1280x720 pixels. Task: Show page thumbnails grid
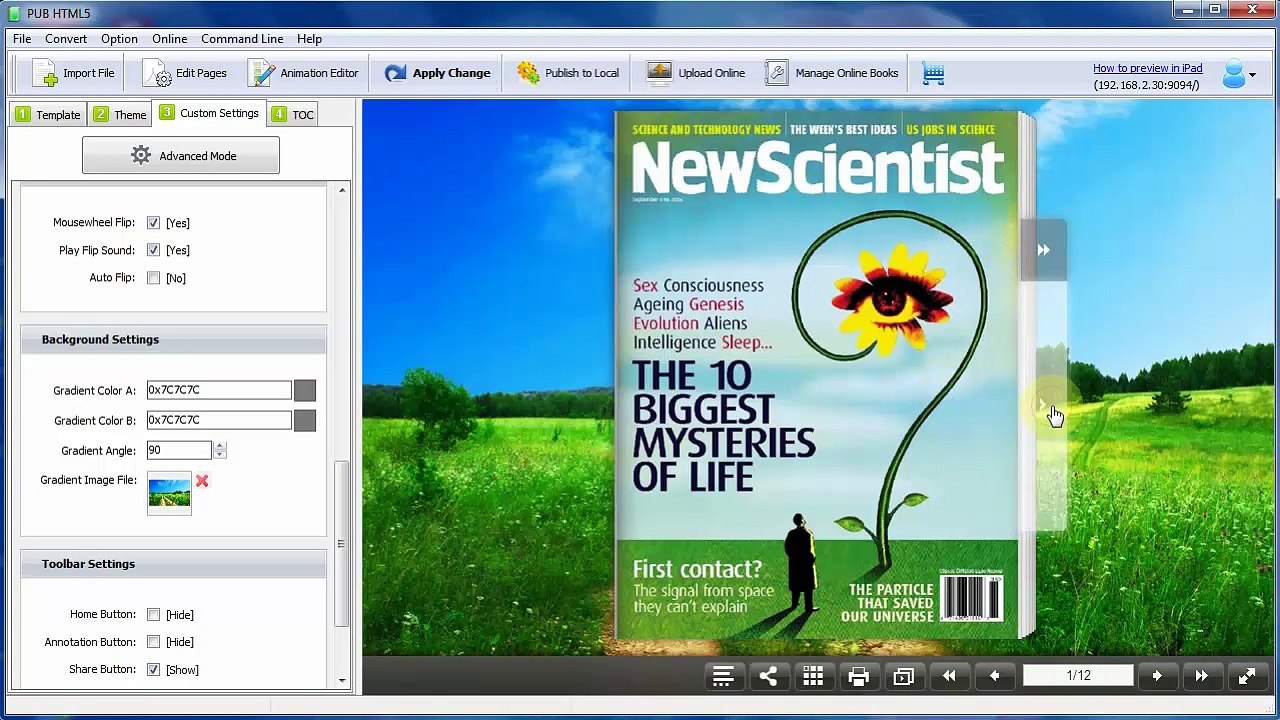(x=813, y=676)
